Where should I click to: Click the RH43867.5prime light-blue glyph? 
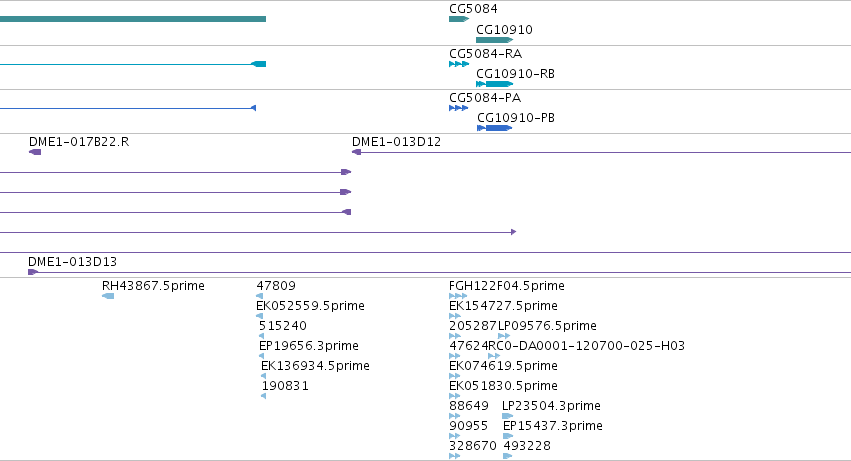click(x=108, y=296)
